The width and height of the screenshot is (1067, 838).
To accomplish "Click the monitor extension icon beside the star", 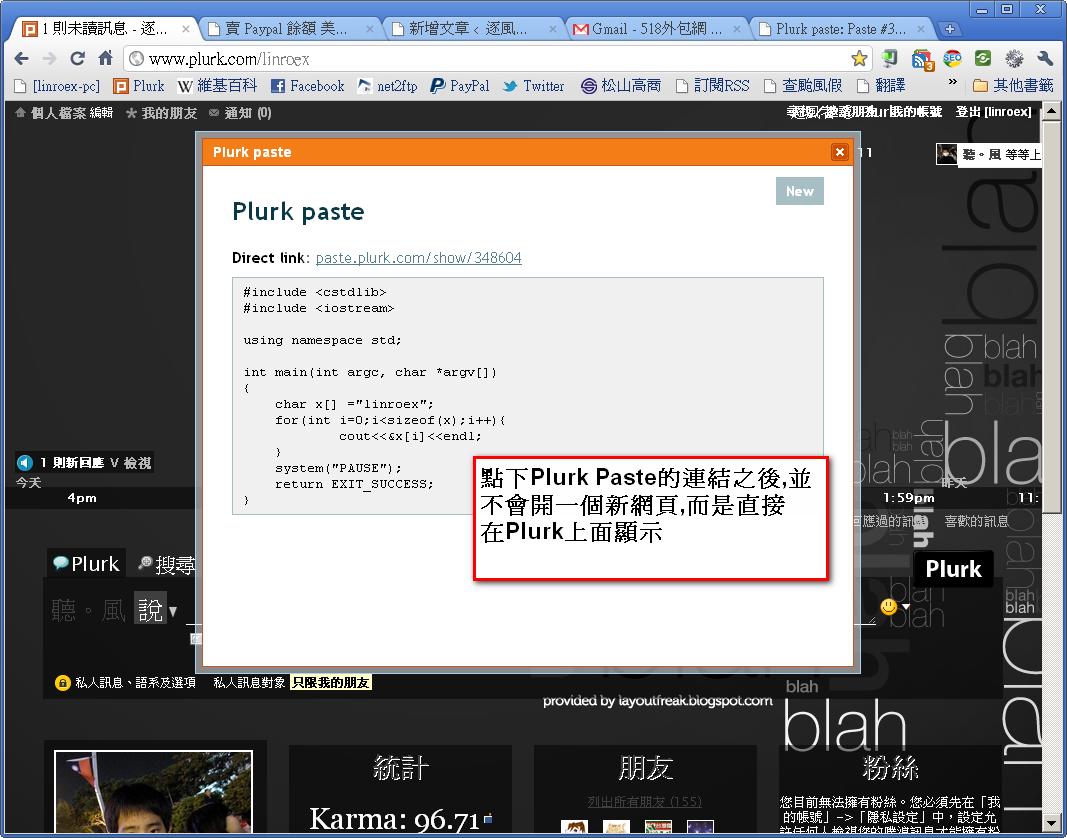I will pos(889,59).
